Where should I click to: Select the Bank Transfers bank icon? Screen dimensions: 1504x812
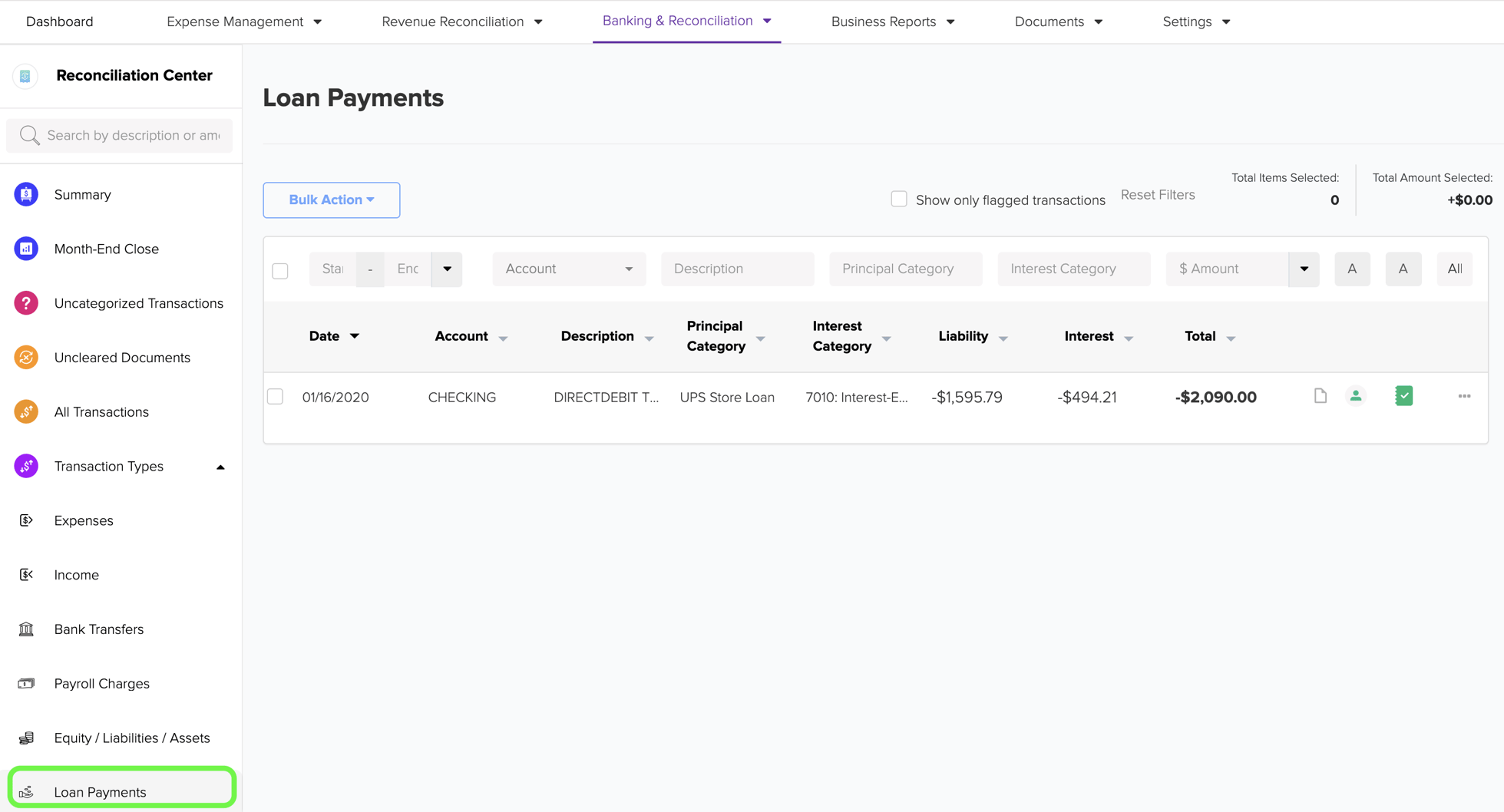(x=27, y=629)
